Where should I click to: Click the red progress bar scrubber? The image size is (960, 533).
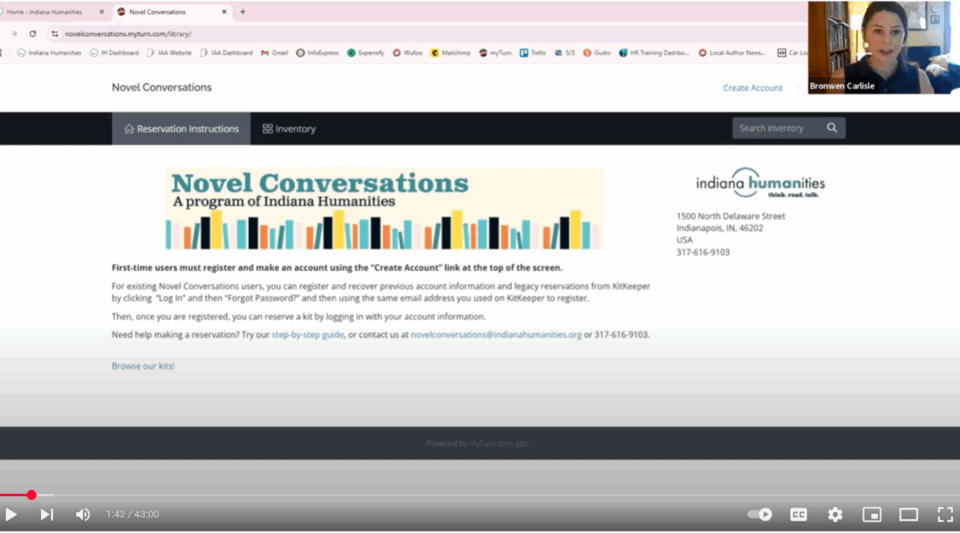coord(31,494)
